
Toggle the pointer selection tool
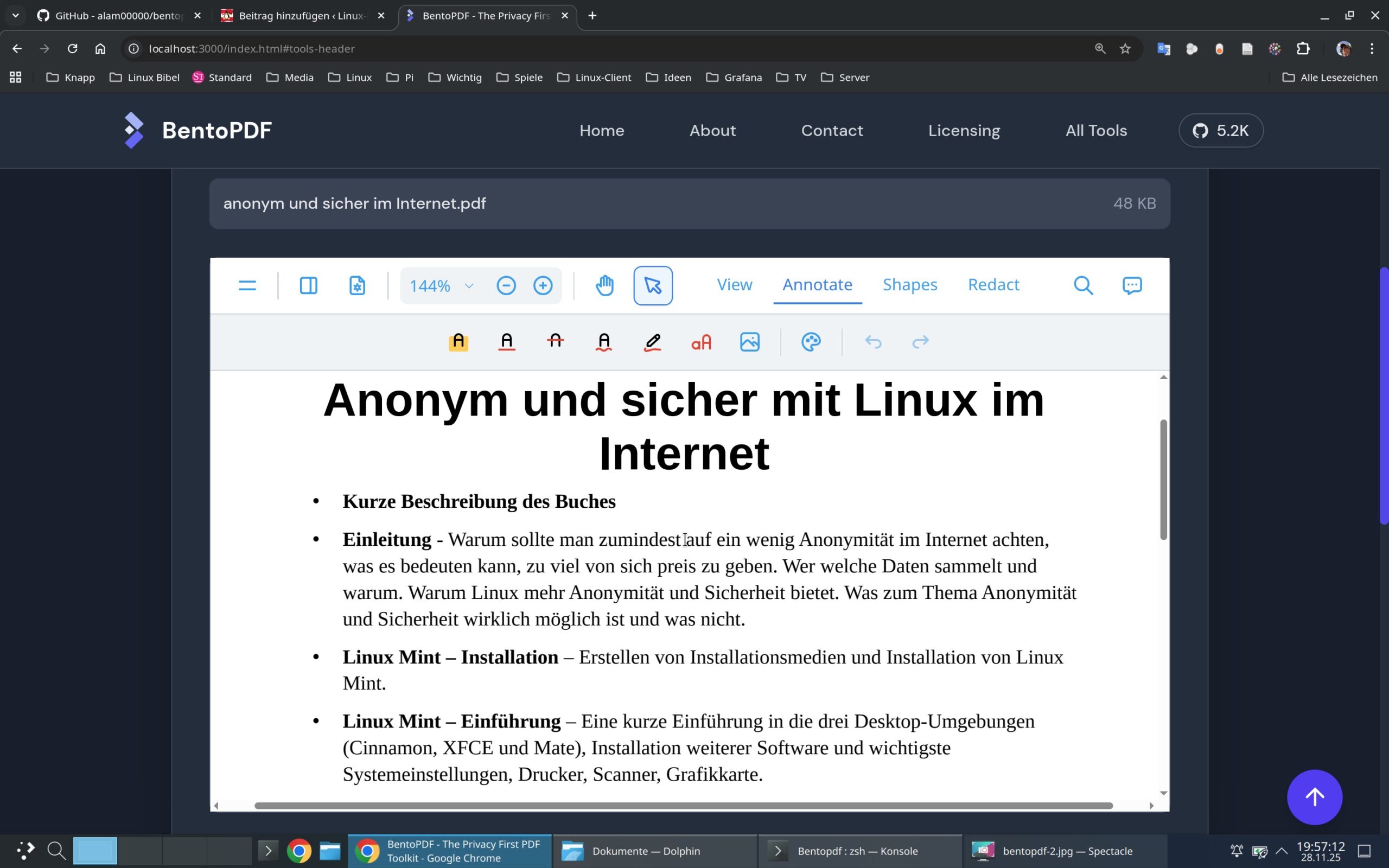[653, 285]
